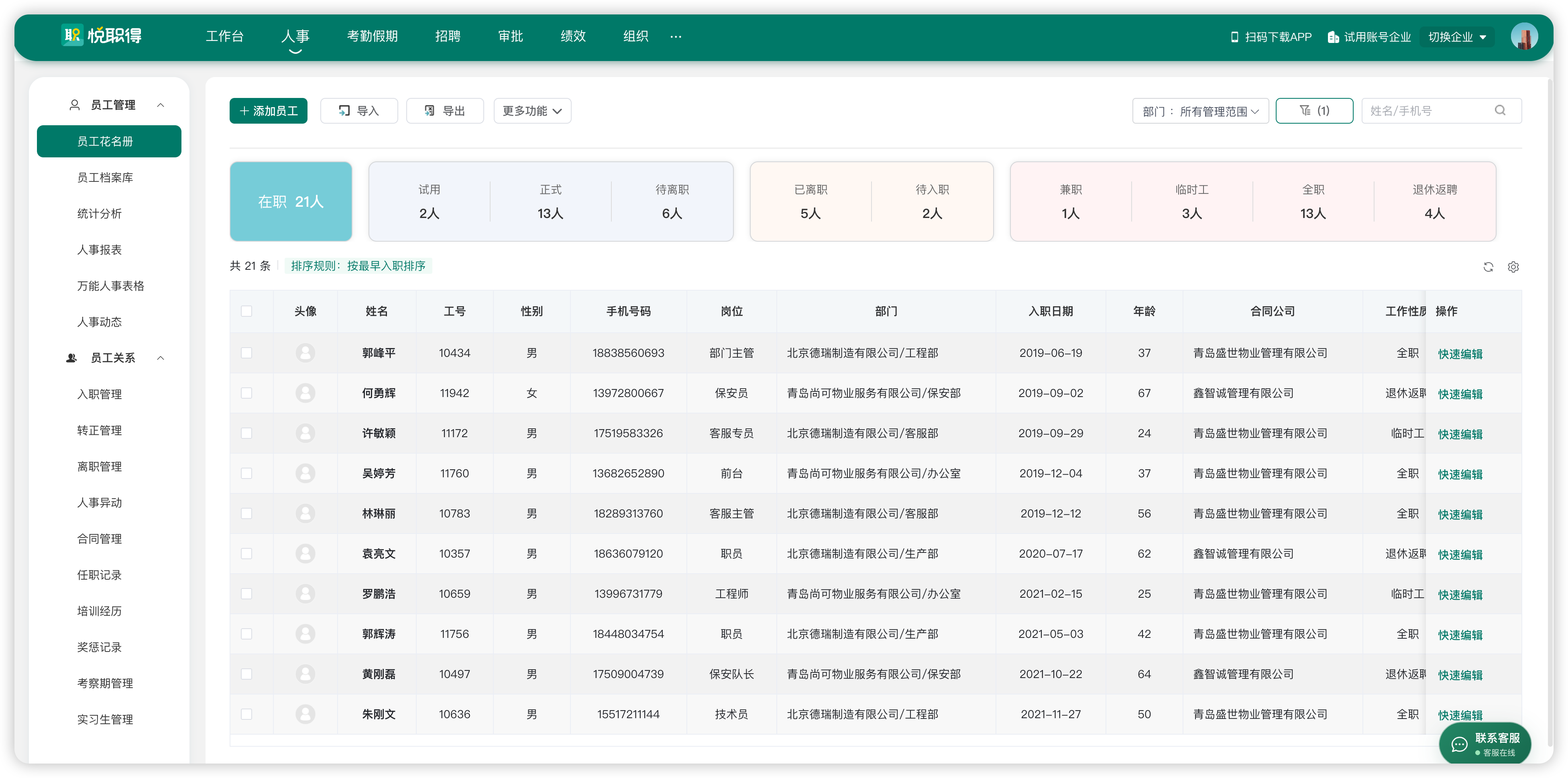The width and height of the screenshot is (1568, 778).
Task: Click the search magnifier icon
Action: click(x=1500, y=110)
